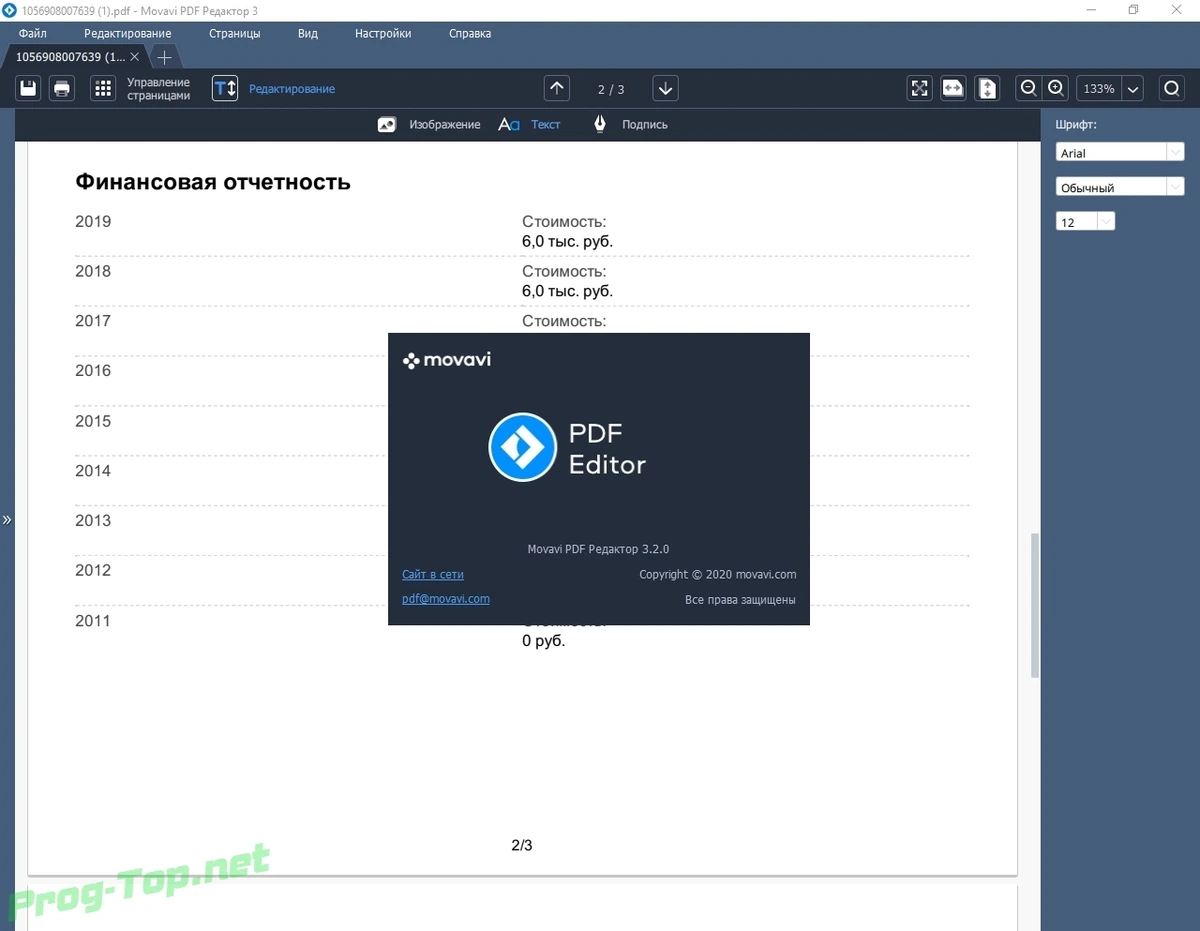Open the Страницы menu
Viewport: 1200px width, 931px height.
click(234, 33)
